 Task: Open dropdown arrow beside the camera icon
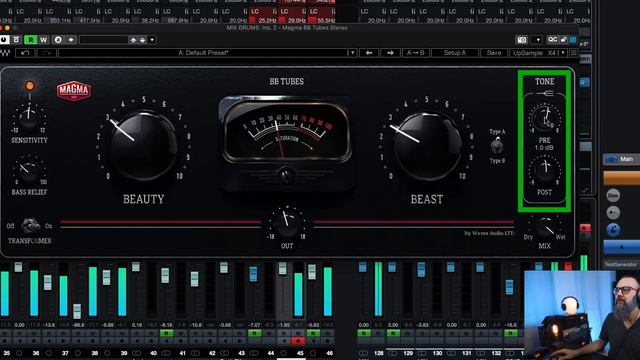click(538, 40)
